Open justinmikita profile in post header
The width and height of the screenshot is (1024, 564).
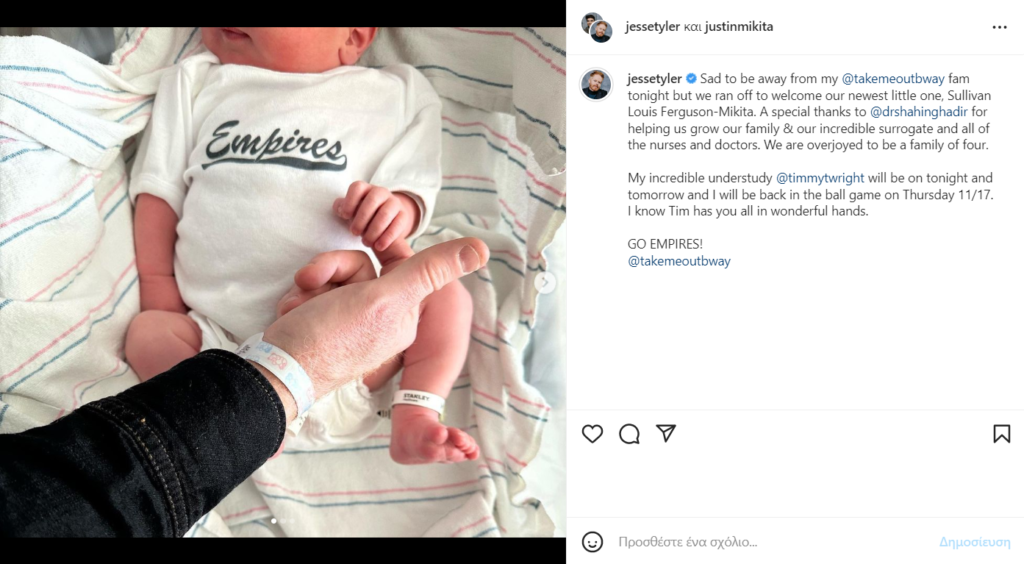739,27
